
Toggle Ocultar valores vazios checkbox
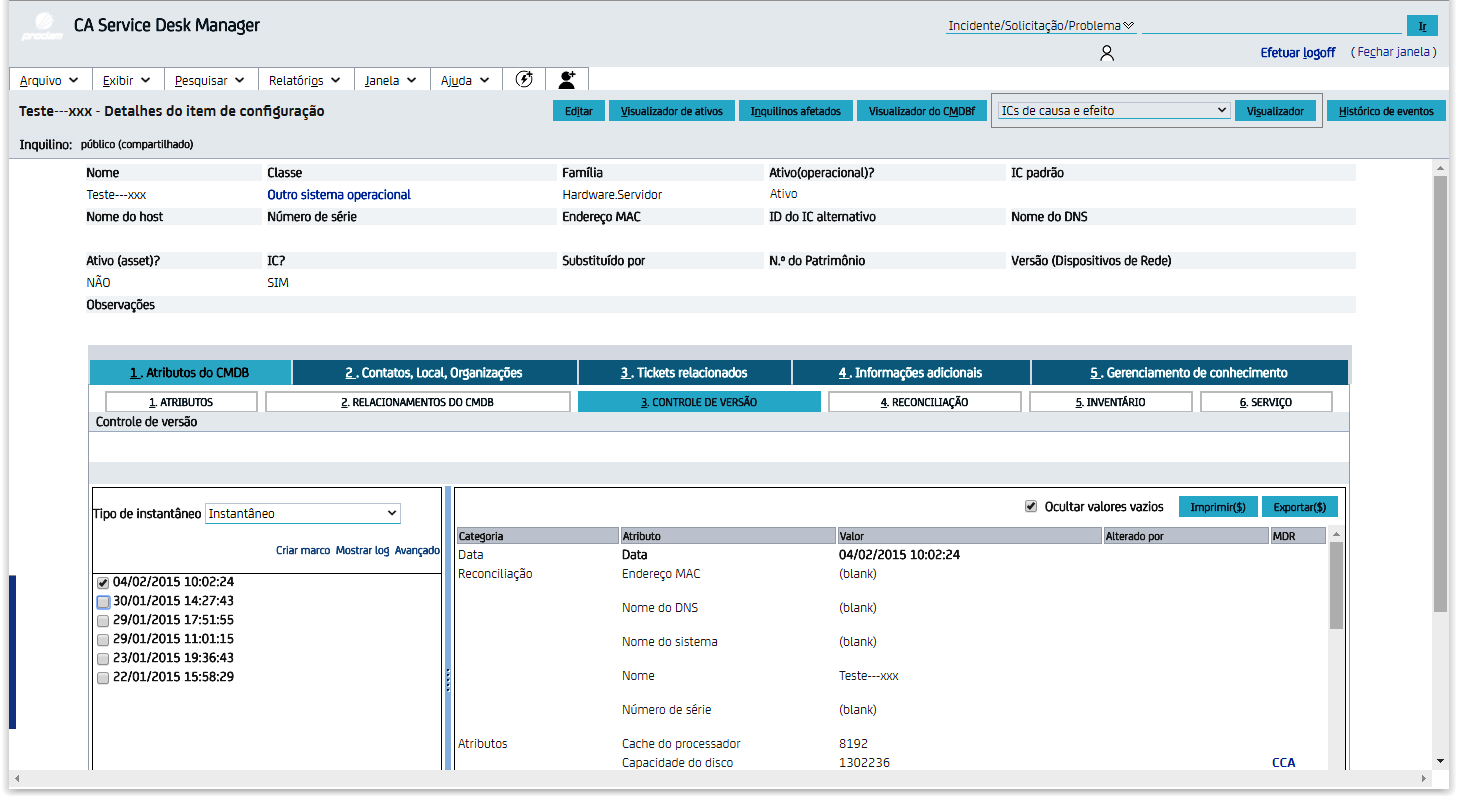pos(1031,507)
